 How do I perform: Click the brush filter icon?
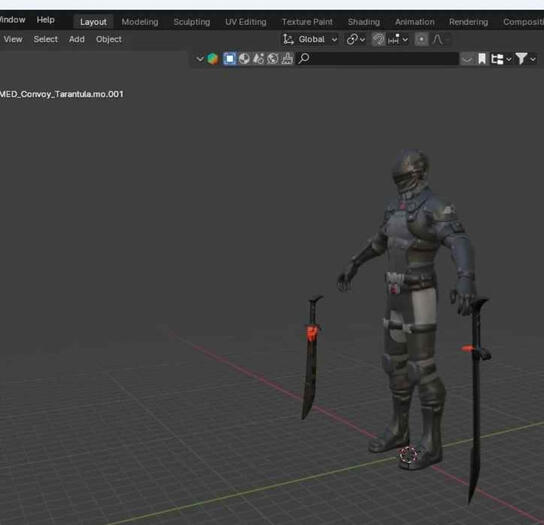tap(287, 59)
